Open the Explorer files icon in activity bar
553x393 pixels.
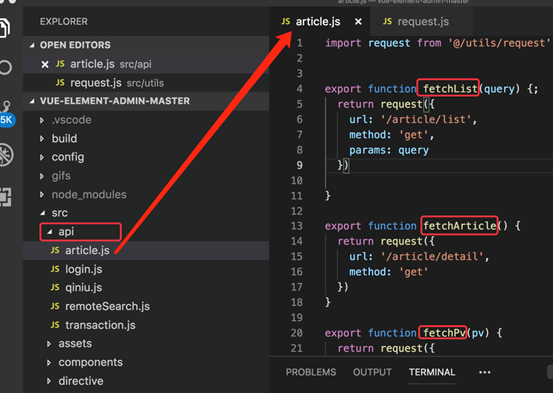pyautogui.click(x=4, y=28)
